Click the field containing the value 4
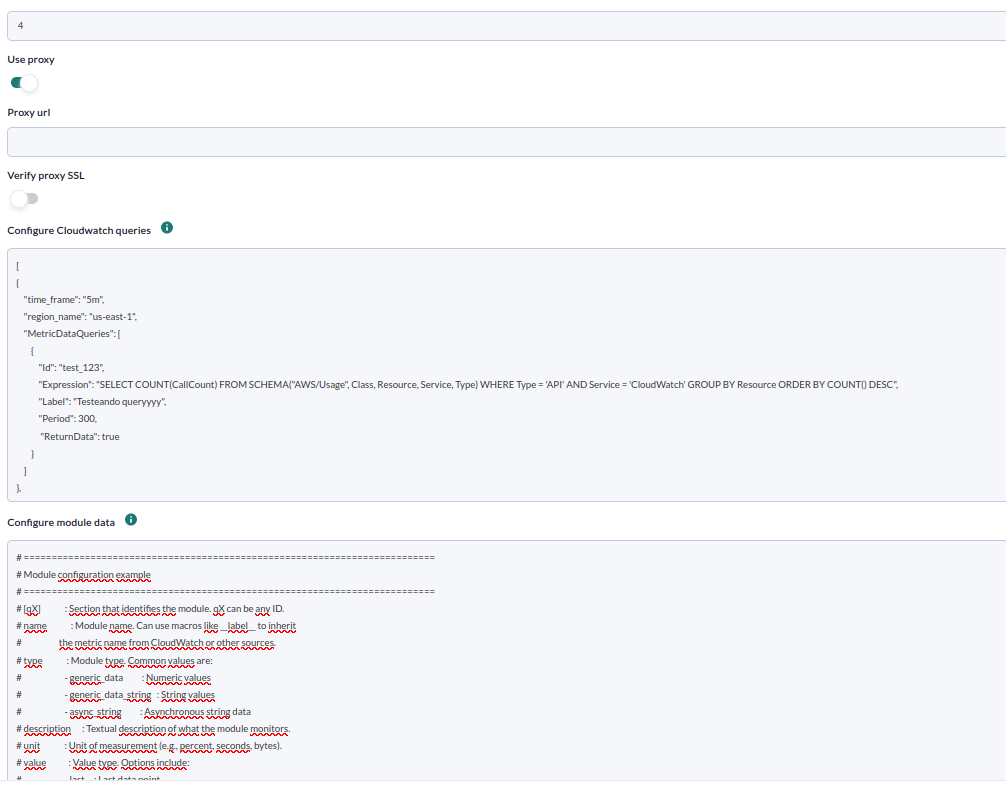Screen dimensions: 1006x793 click(507, 26)
